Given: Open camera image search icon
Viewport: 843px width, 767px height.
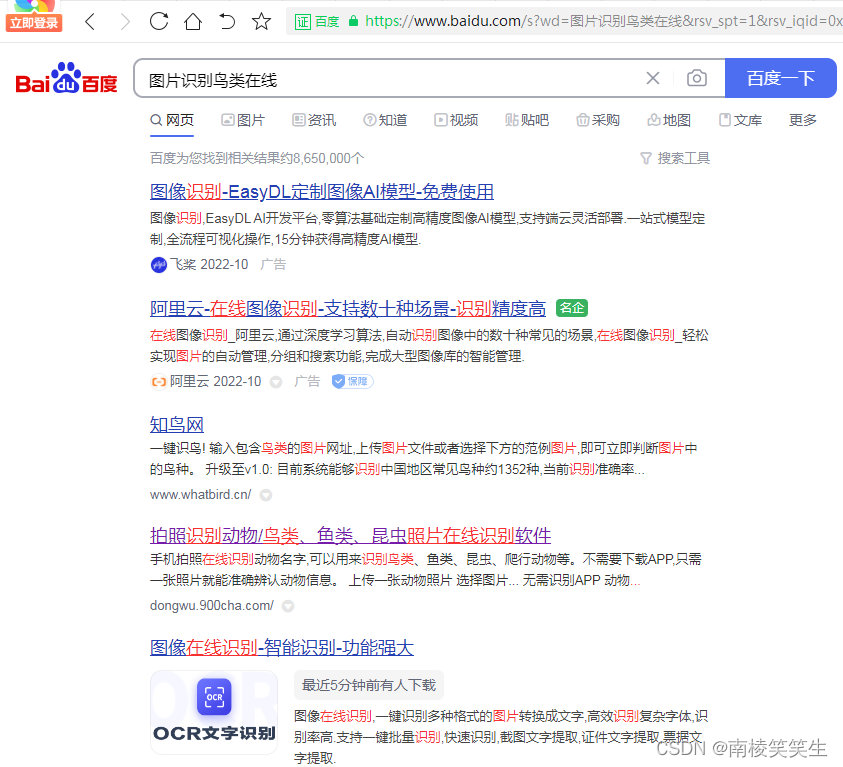Looking at the screenshot, I should (697, 78).
